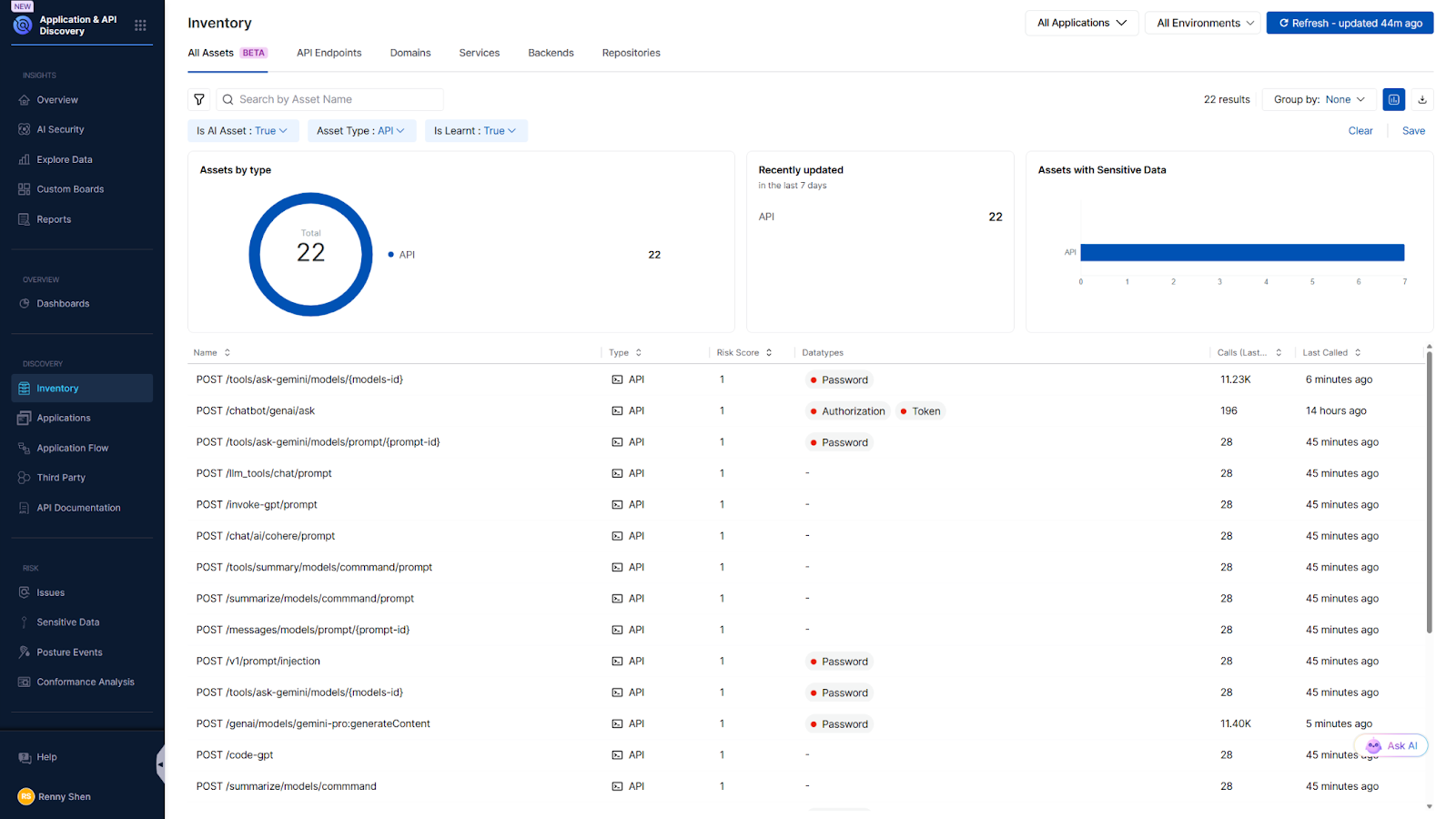Expand the Asset Type API filter
Viewport: 1456px width, 819px height.
tap(360, 131)
